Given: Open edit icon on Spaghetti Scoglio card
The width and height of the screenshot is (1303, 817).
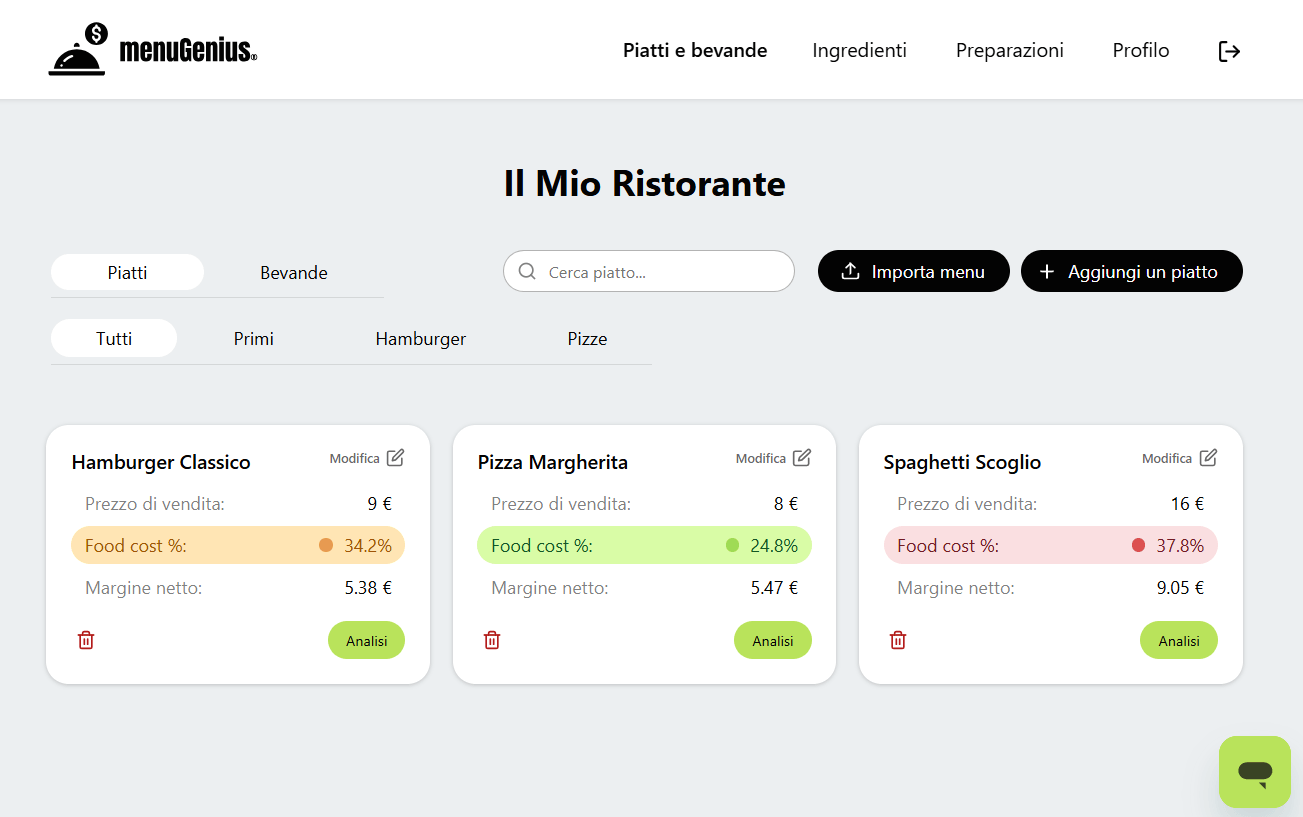Looking at the screenshot, I should pos(1208,458).
